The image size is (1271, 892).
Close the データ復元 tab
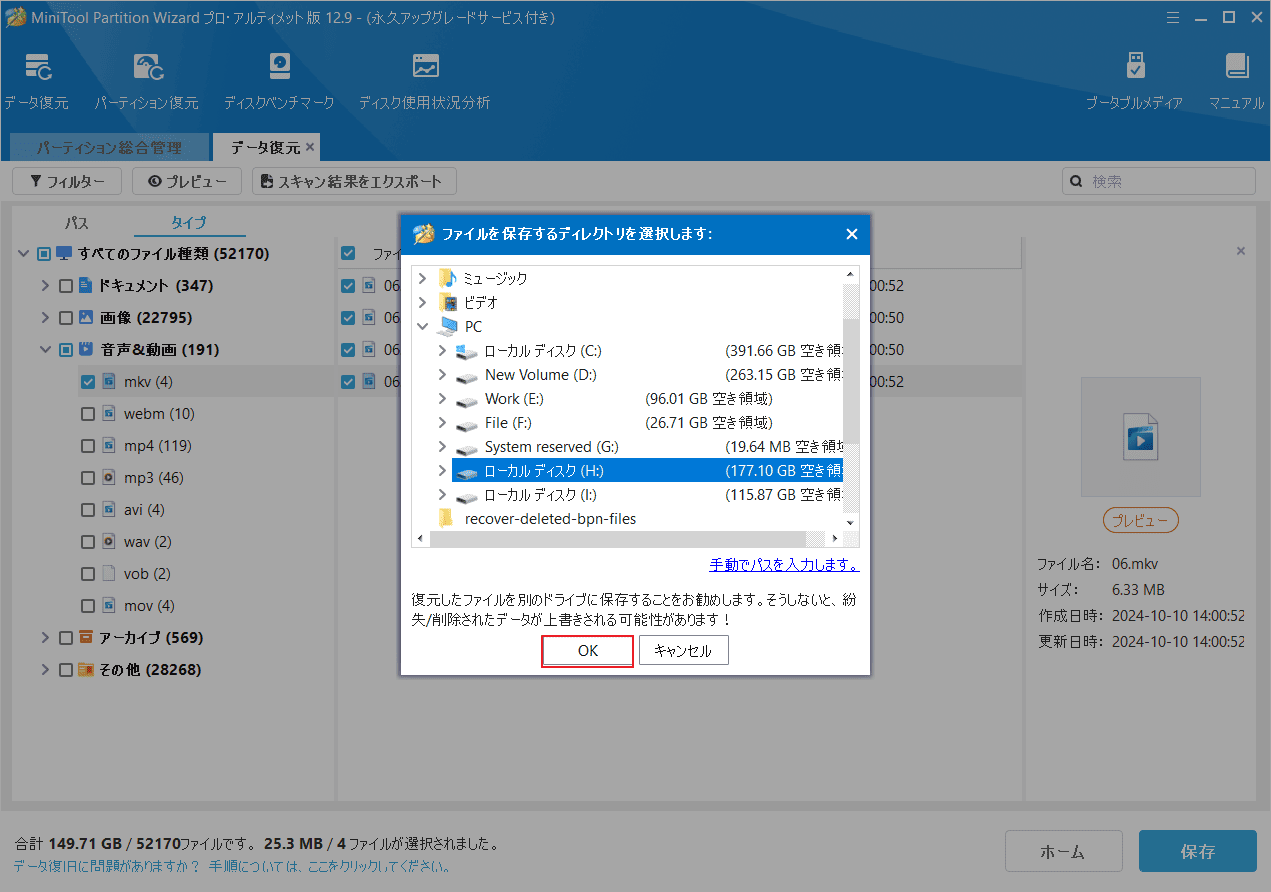pyautogui.click(x=310, y=147)
